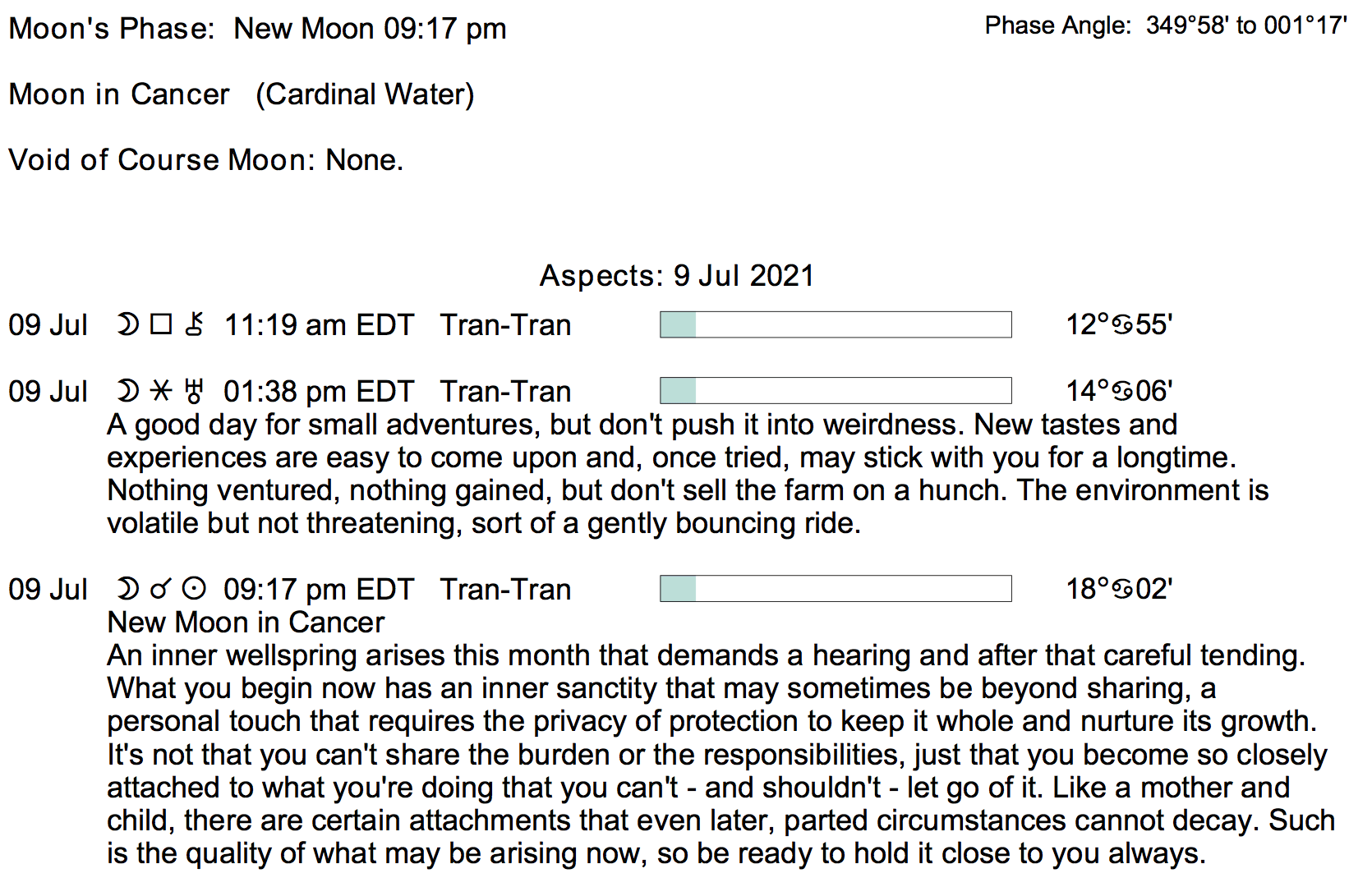Screen dimensions: 1372x887
Task: Select the Uranus glyph in the second aspect
Action: coord(194,391)
